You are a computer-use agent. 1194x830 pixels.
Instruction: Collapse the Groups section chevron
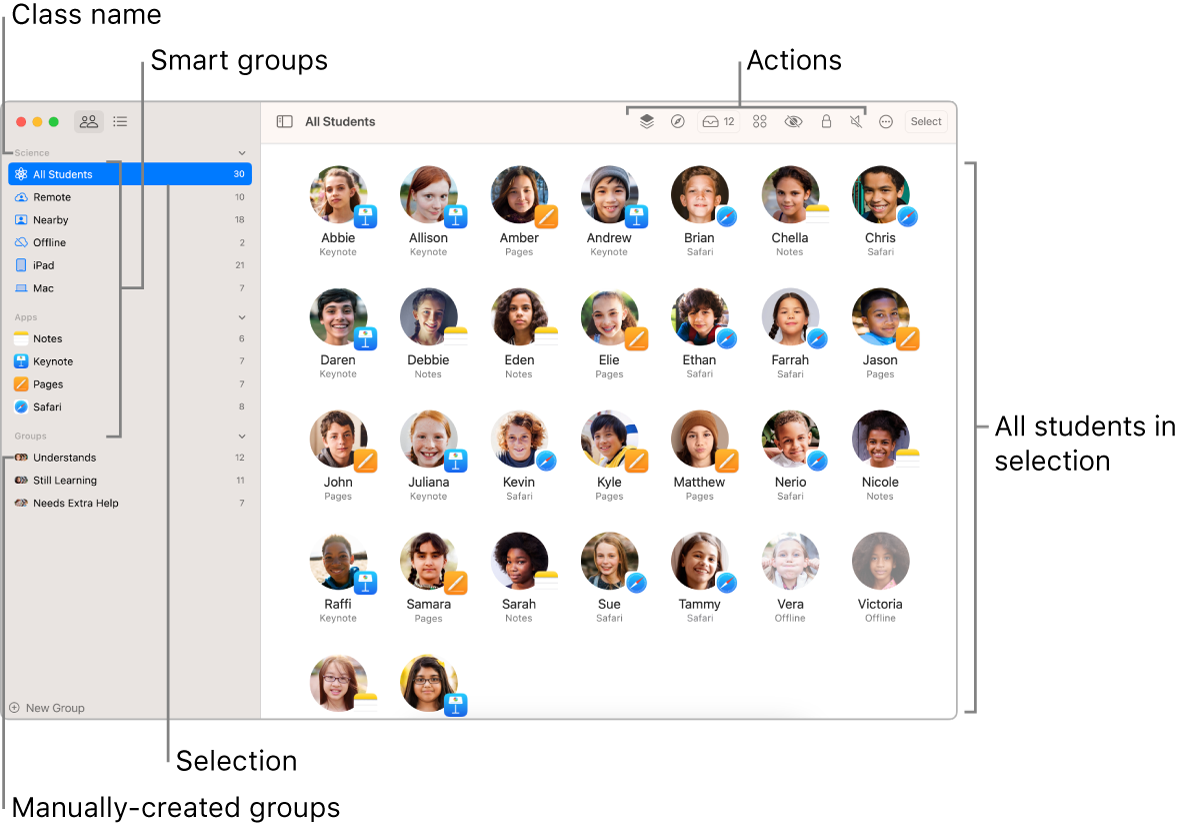pyautogui.click(x=242, y=436)
